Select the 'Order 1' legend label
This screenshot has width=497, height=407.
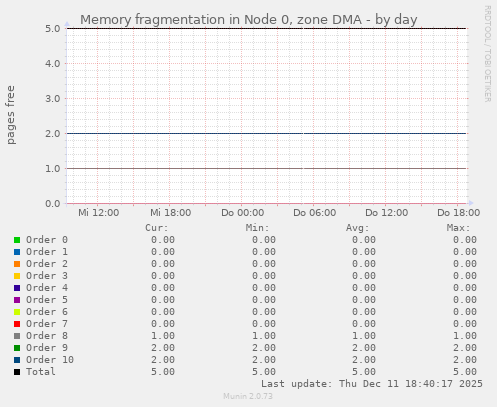coord(47,252)
